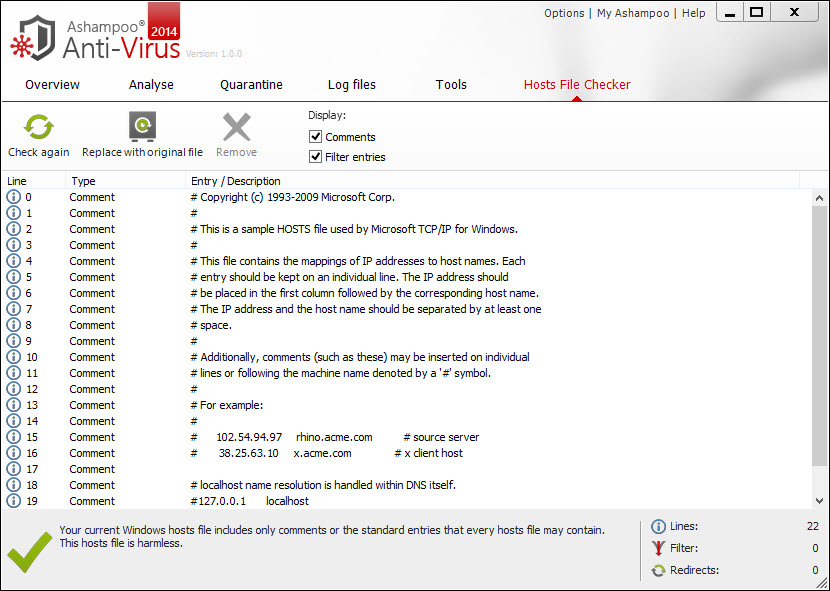830x591 pixels.
Task: Select row with Copyright Microsoft Corp comment
Action: [x=407, y=197]
